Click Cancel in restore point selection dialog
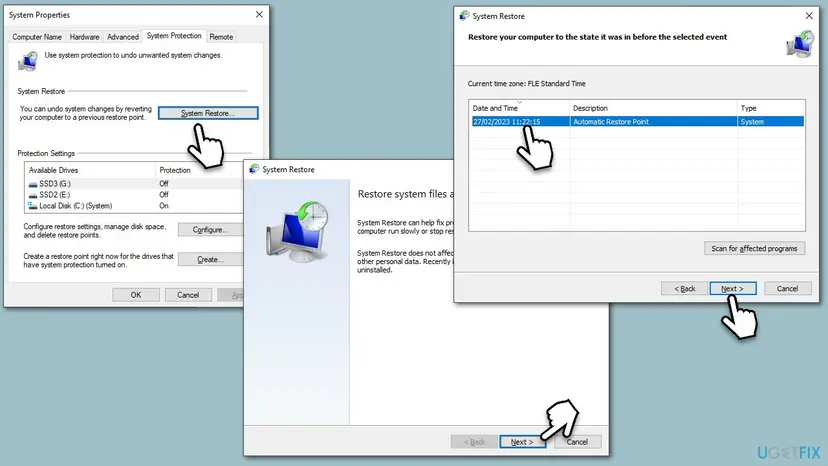The width and height of the screenshot is (828, 466). [787, 288]
